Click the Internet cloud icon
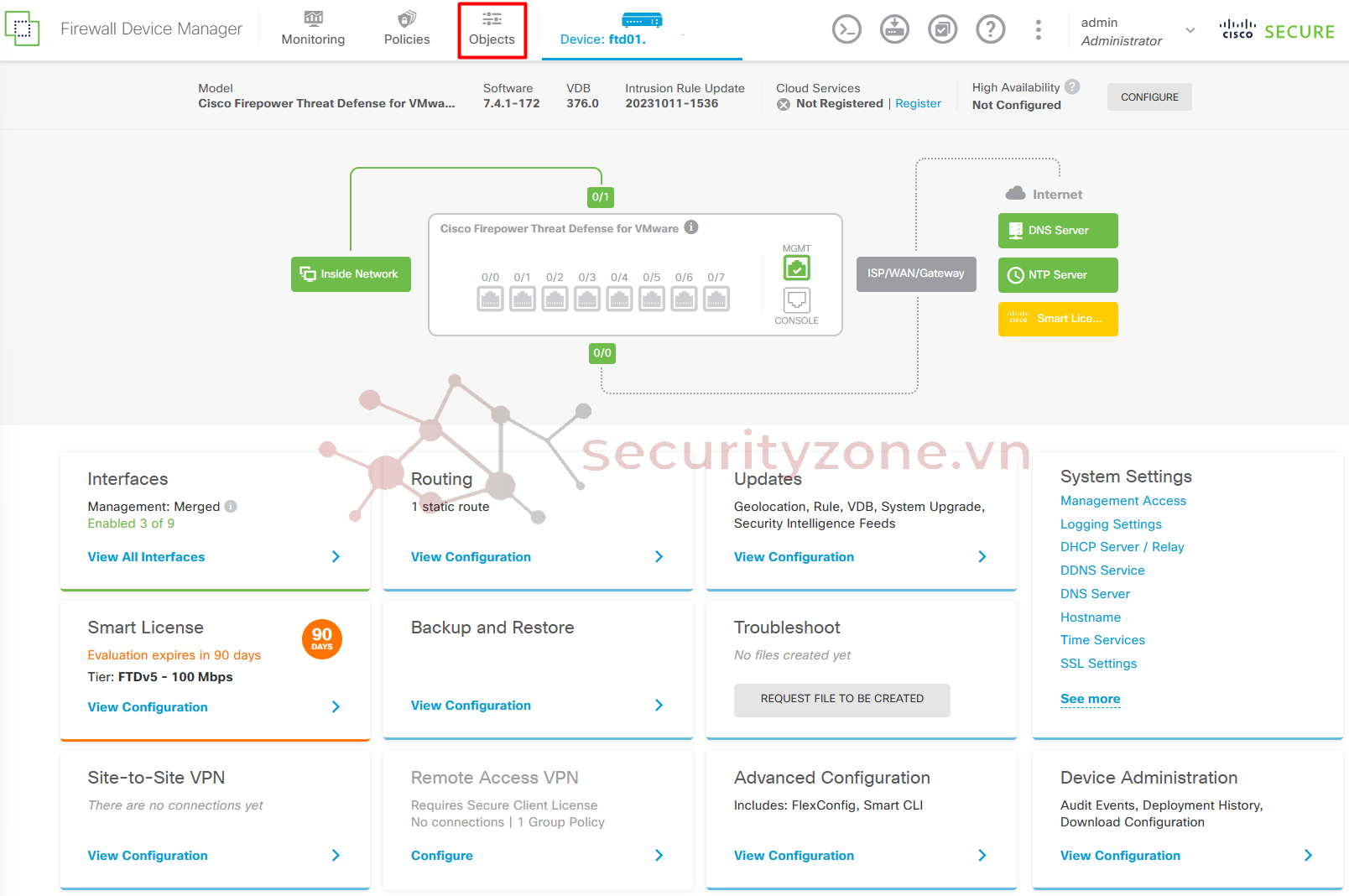The image size is (1349, 896). tap(1015, 194)
